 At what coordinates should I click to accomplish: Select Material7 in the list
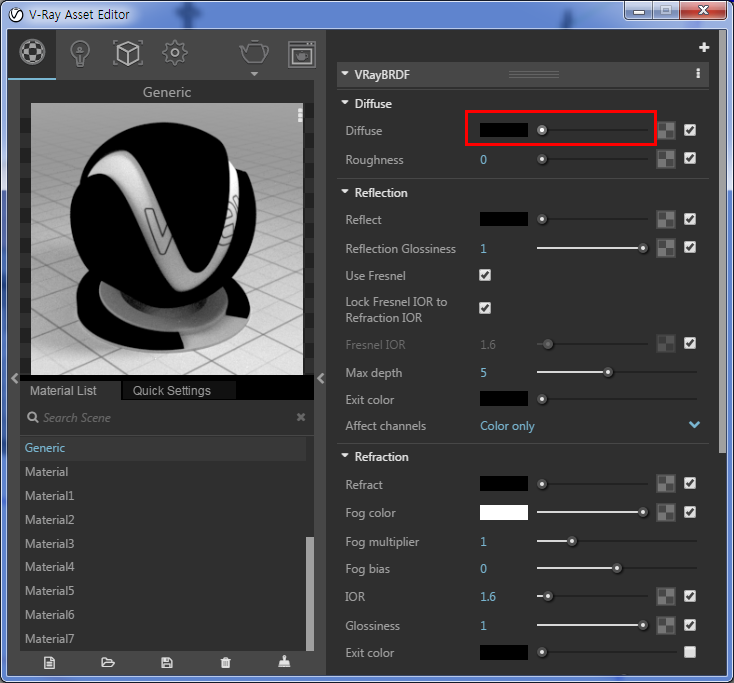163,639
